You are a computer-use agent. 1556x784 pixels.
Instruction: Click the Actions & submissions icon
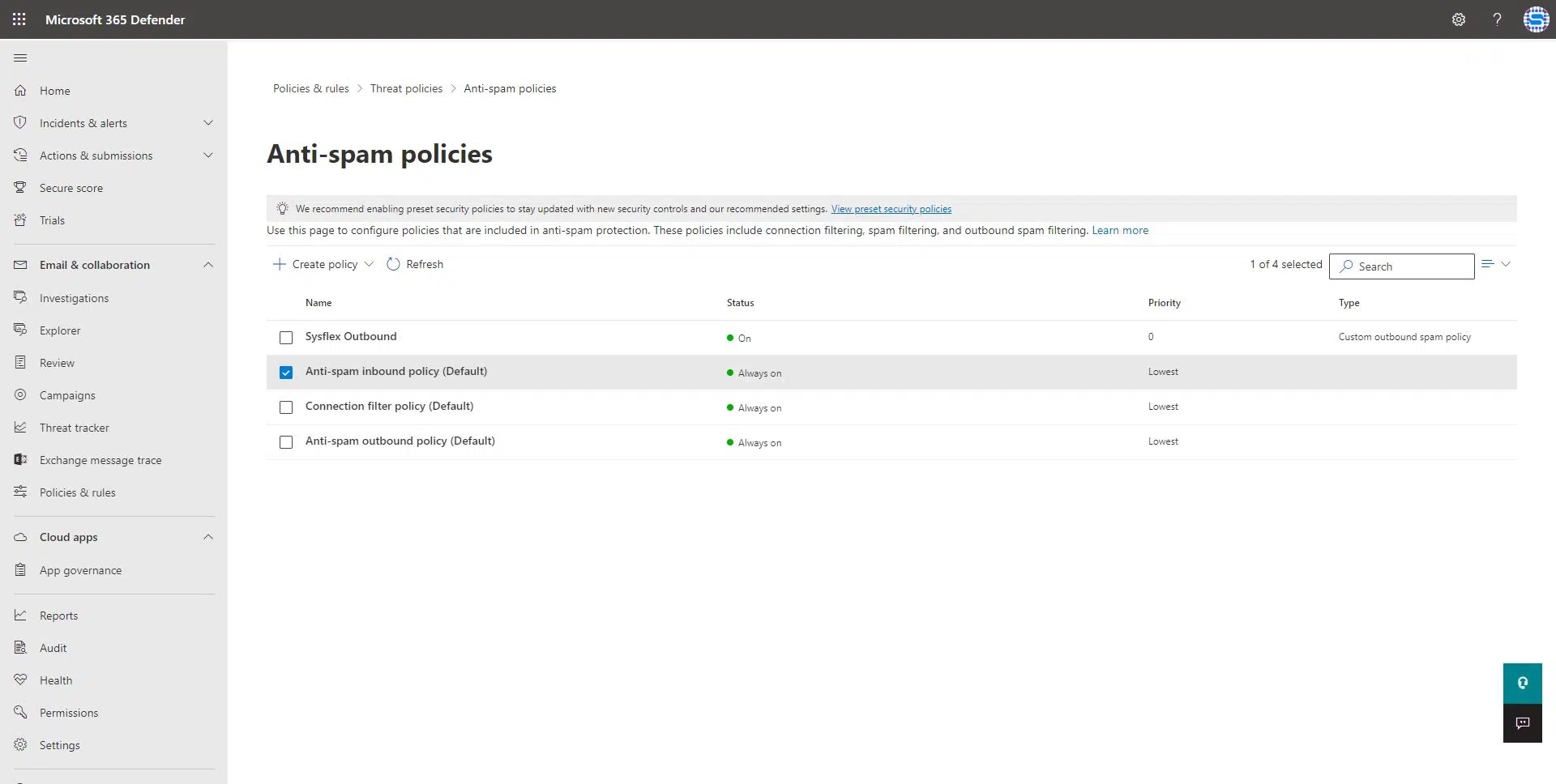click(21, 155)
